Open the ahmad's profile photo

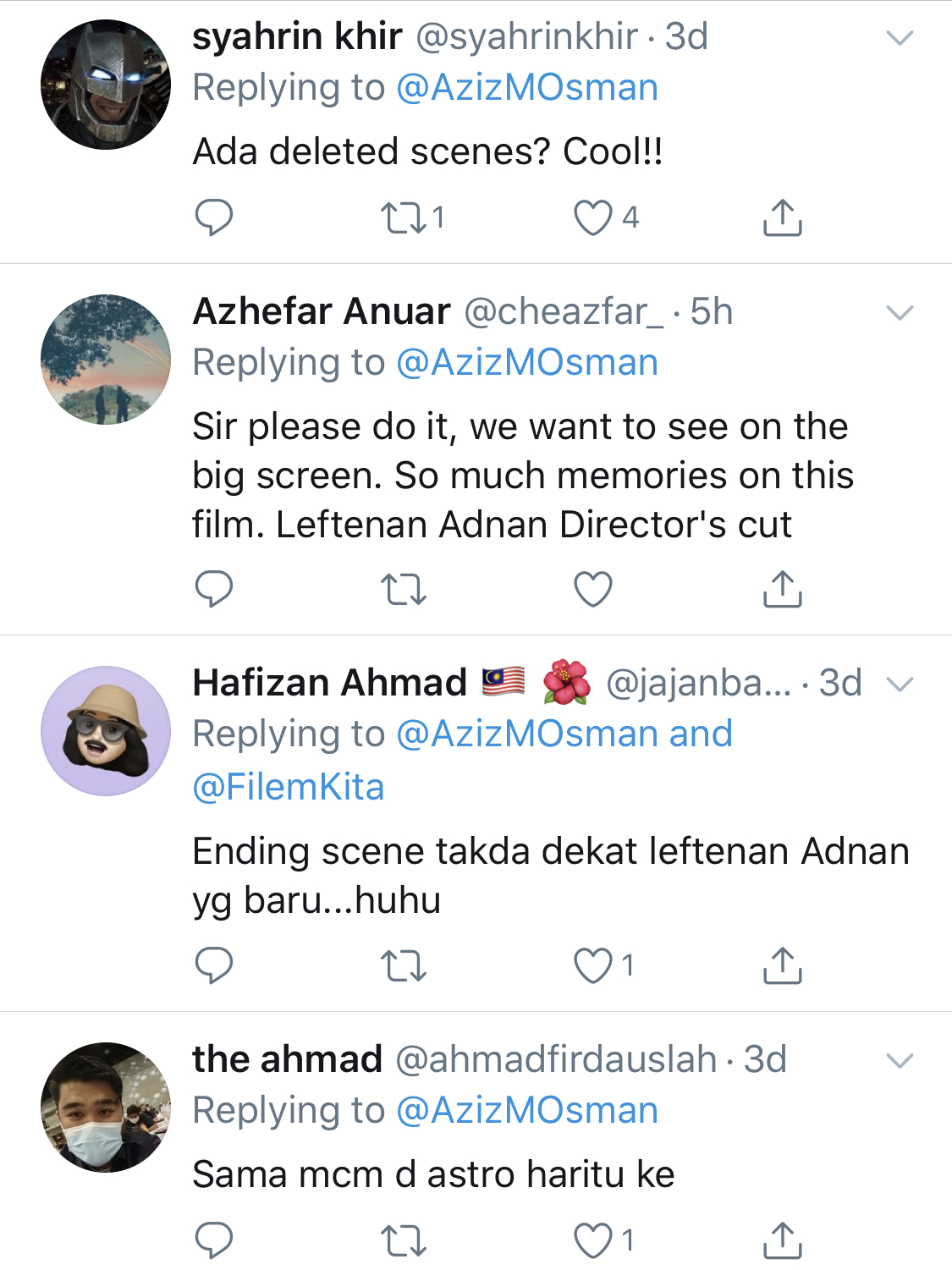pyautogui.click(x=106, y=1107)
